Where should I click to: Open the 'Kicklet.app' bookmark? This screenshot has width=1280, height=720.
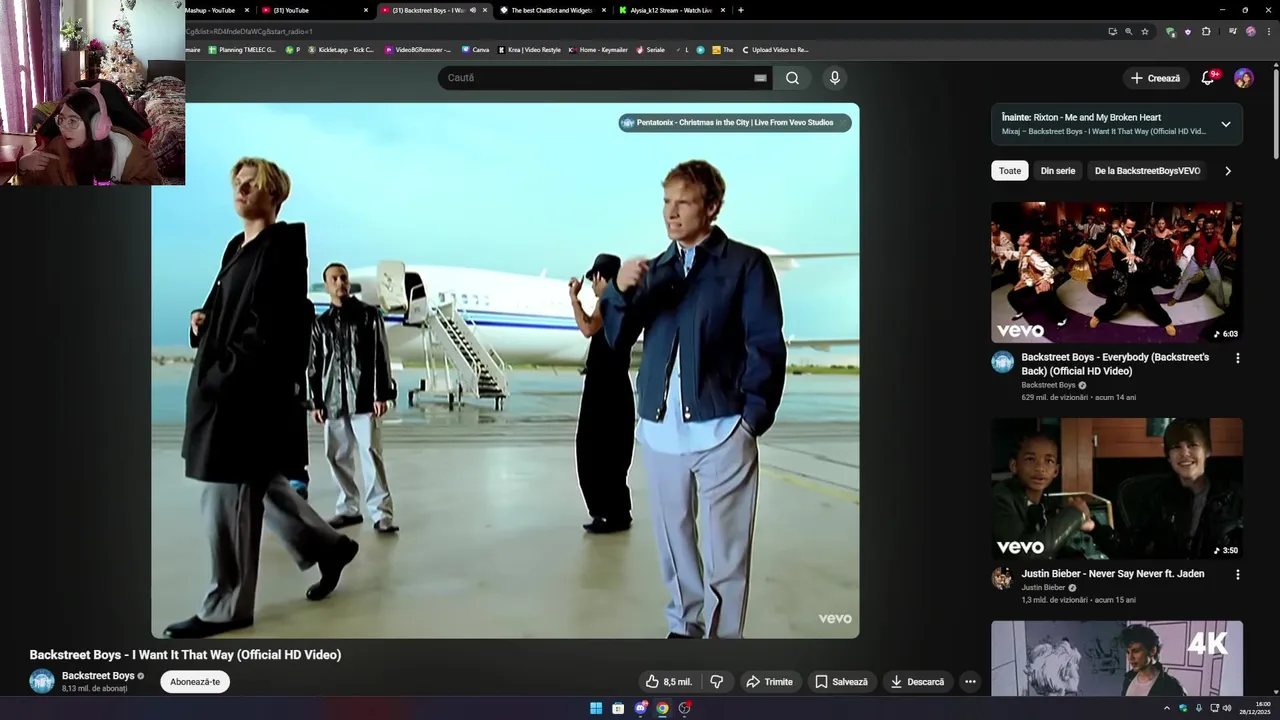pos(340,49)
